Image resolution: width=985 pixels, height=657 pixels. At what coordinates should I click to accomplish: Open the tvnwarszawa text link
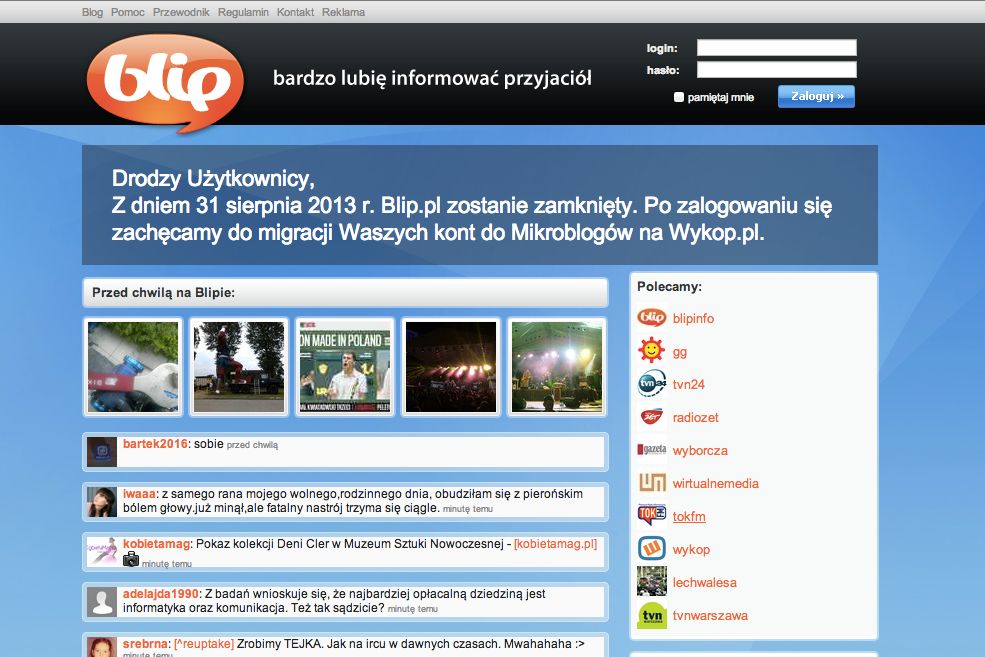coord(710,616)
